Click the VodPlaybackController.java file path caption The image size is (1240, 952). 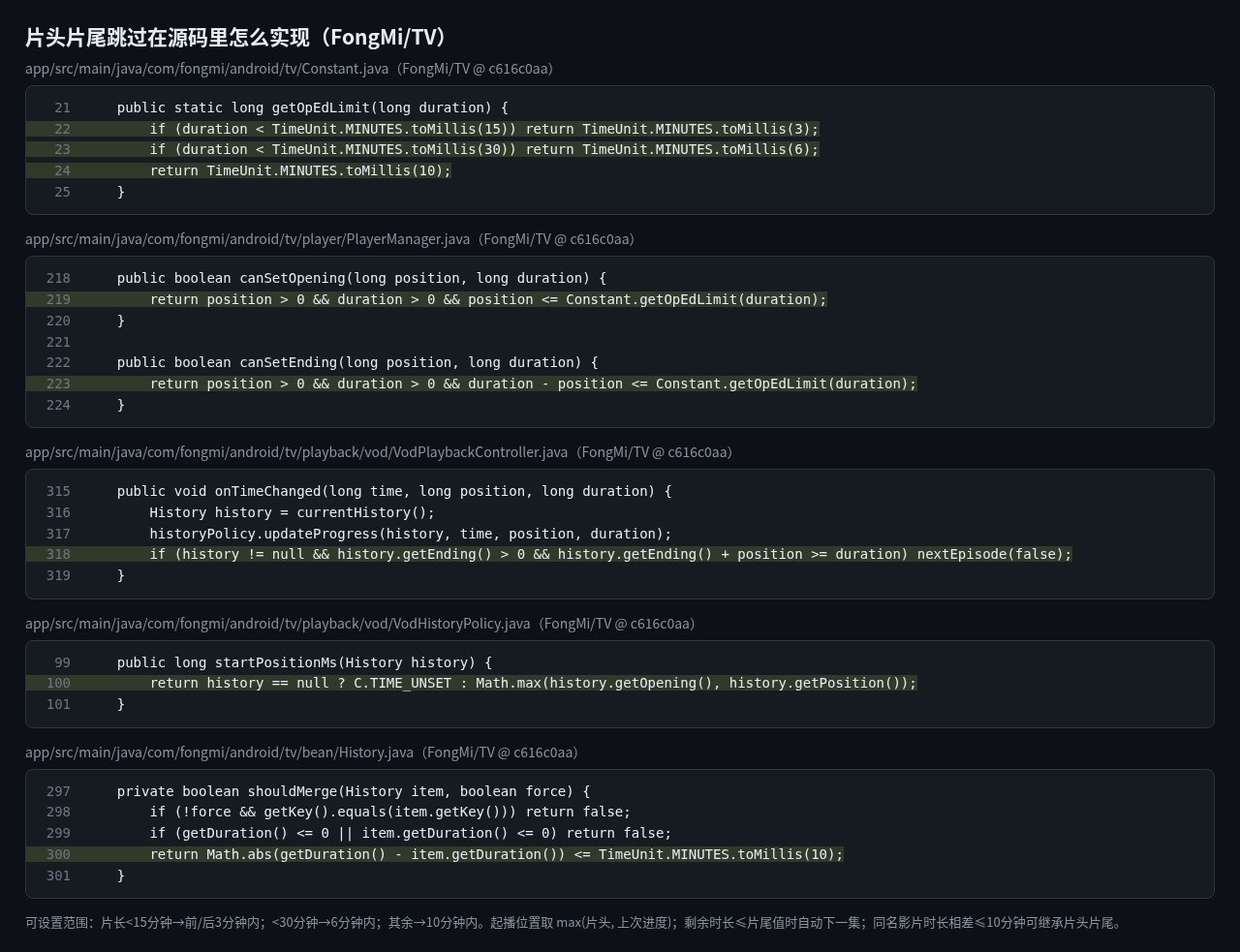379,452
